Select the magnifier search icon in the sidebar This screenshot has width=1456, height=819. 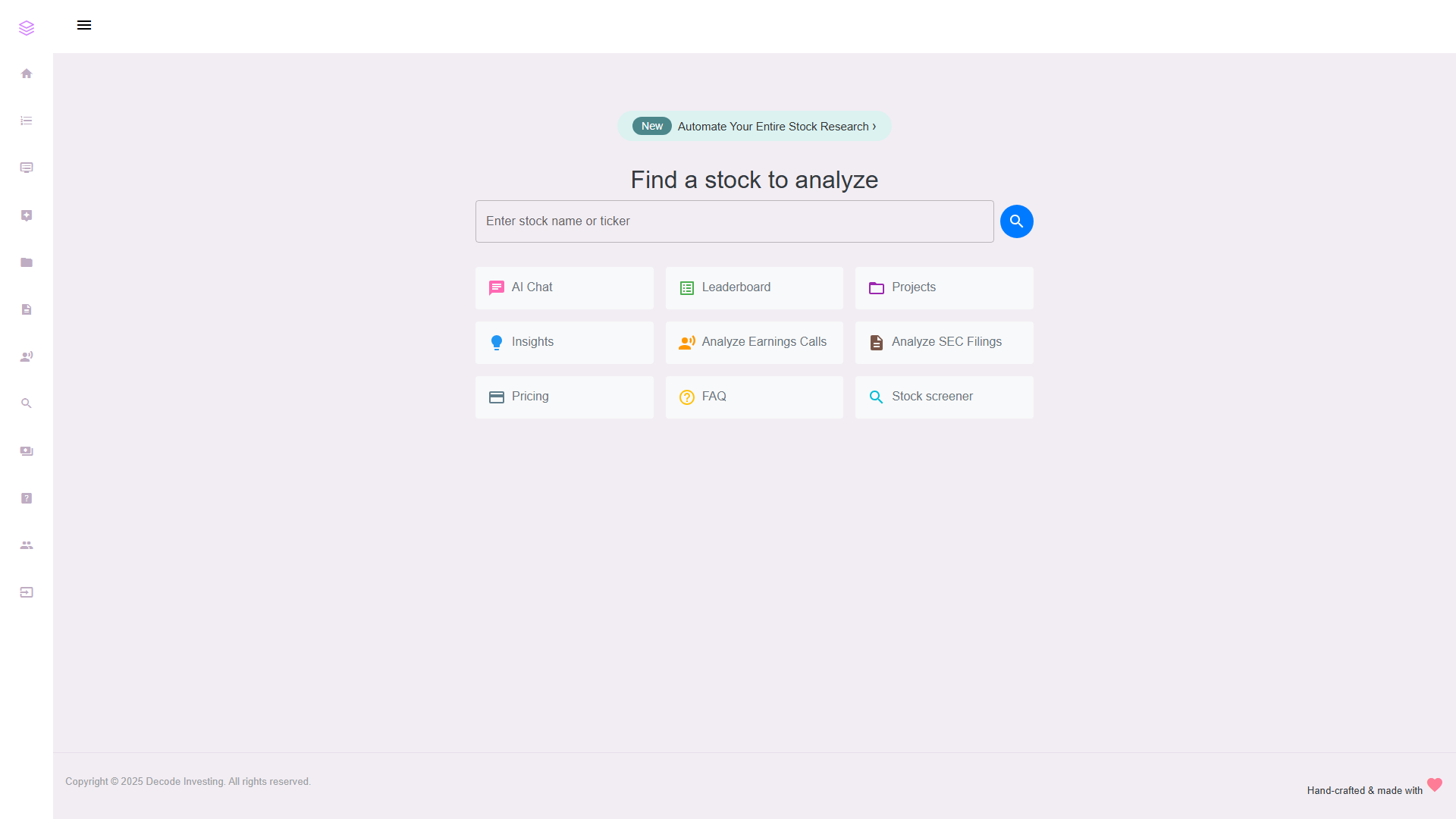point(27,403)
